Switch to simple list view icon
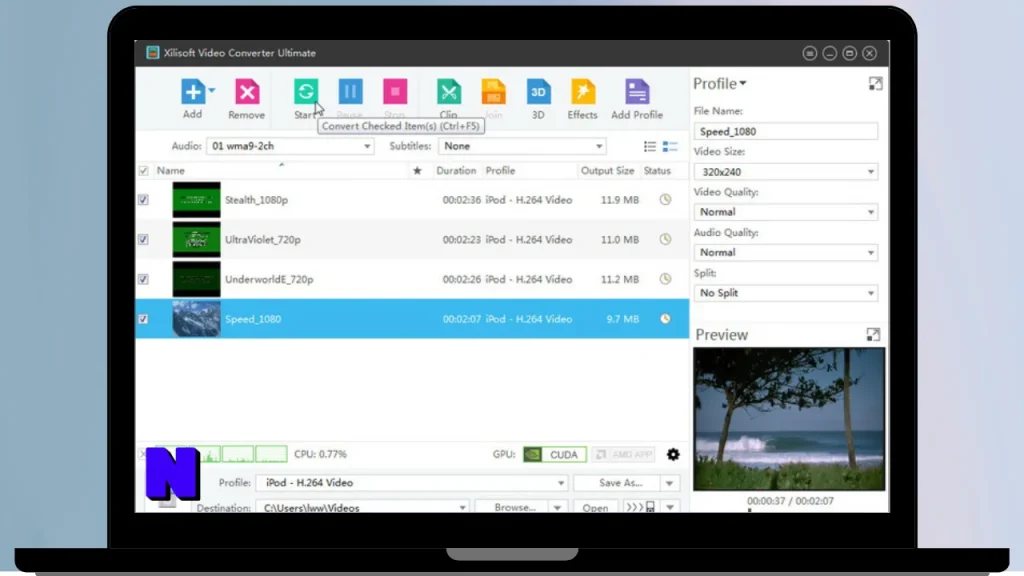Viewport: 1024px width, 576px height. pyautogui.click(x=650, y=146)
